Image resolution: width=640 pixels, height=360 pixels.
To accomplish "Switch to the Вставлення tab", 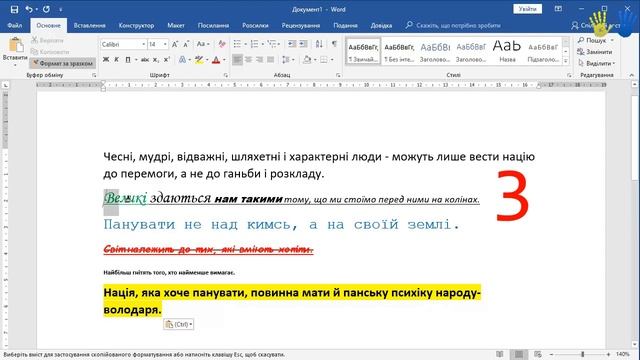I will [x=89, y=25].
